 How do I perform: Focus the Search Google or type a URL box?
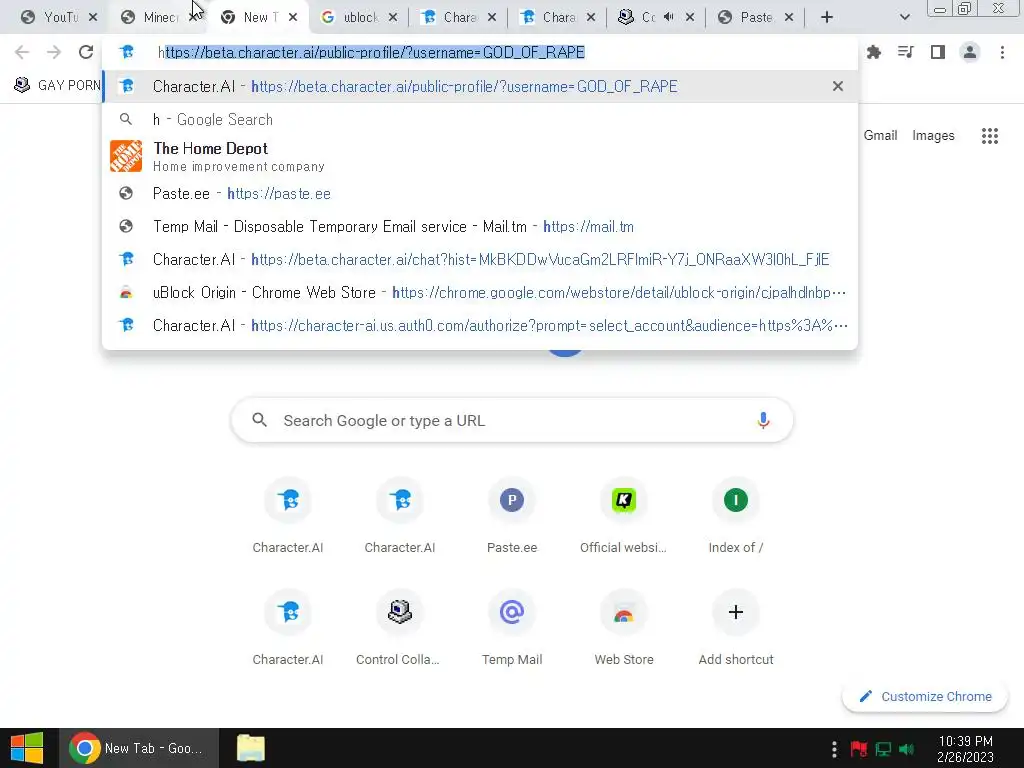512,421
